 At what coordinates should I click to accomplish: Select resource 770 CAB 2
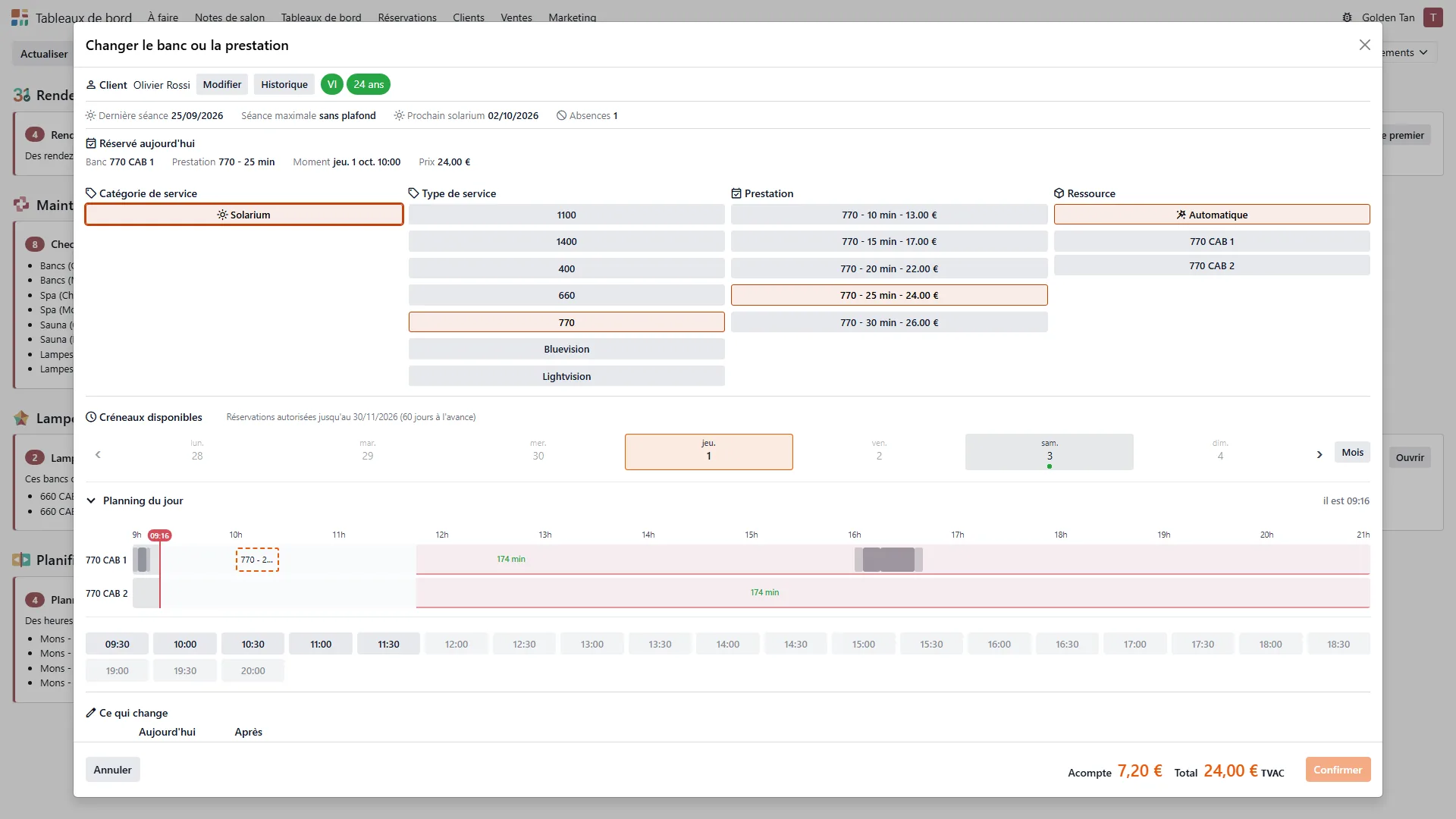1211,265
